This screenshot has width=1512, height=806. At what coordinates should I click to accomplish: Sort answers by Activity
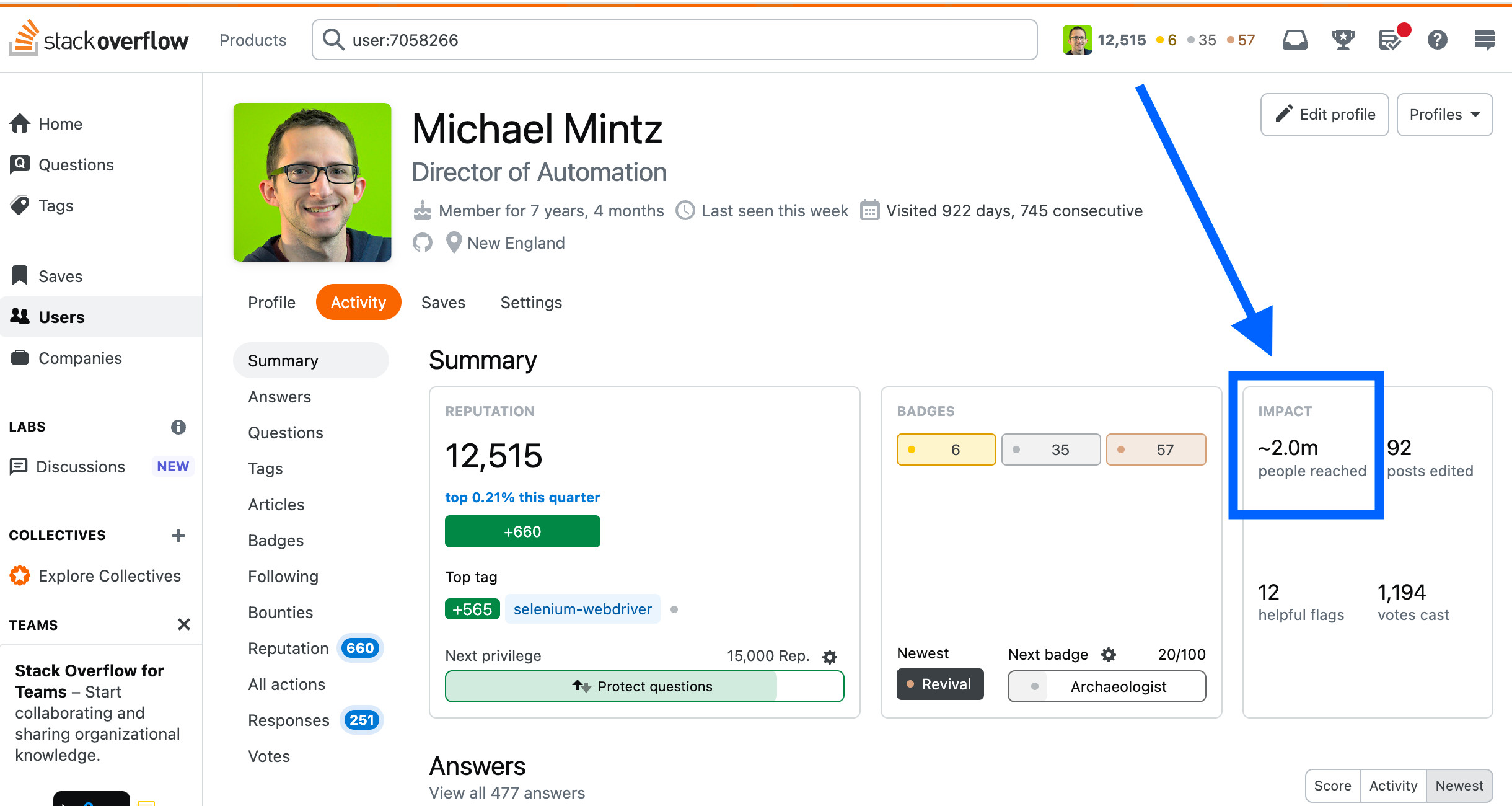tap(1393, 786)
